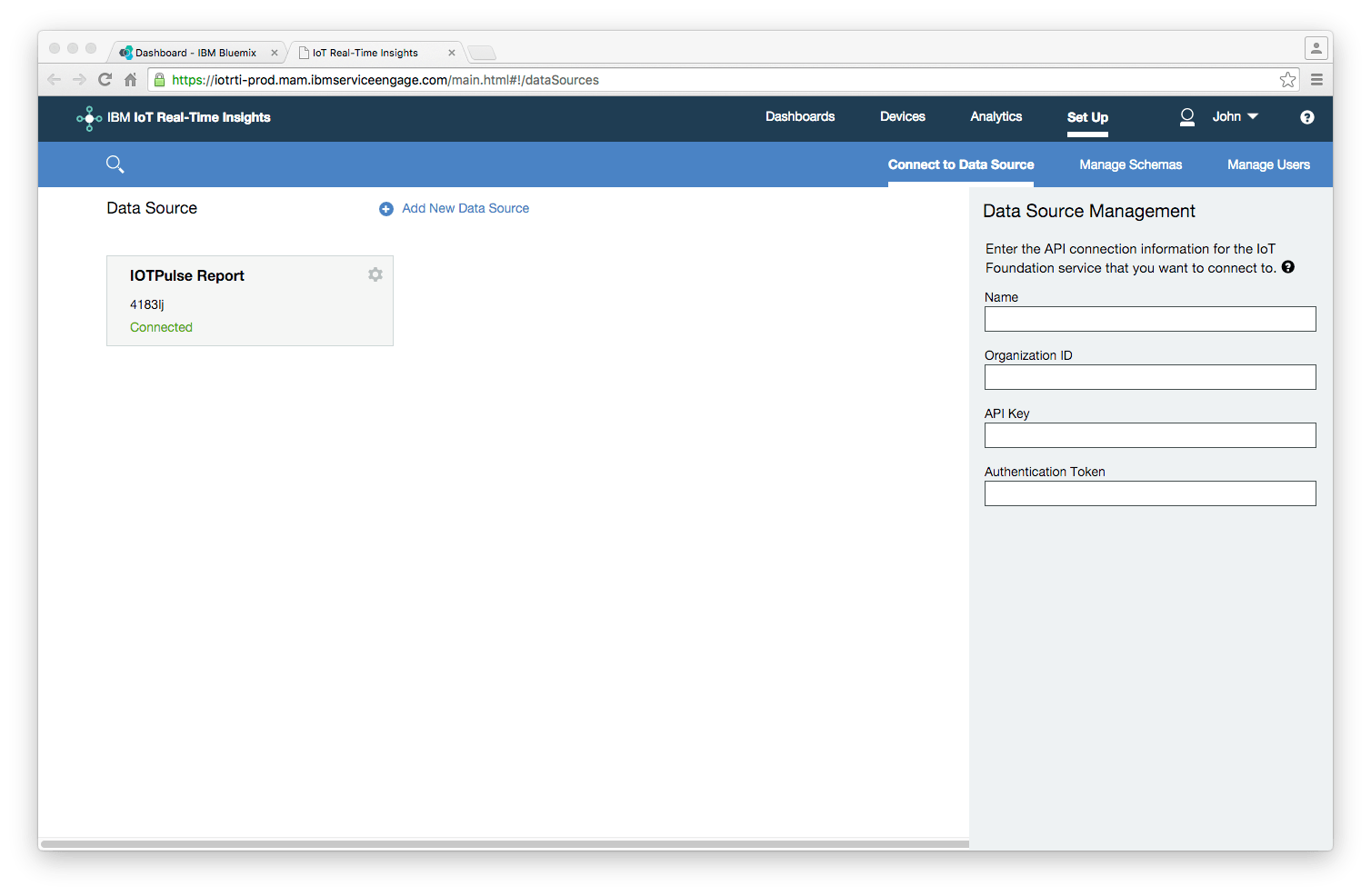Focus the Authentication Token input field
The height and width of the screenshot is (896, 1371).
pyautogui.click(x=1150, y=493)
